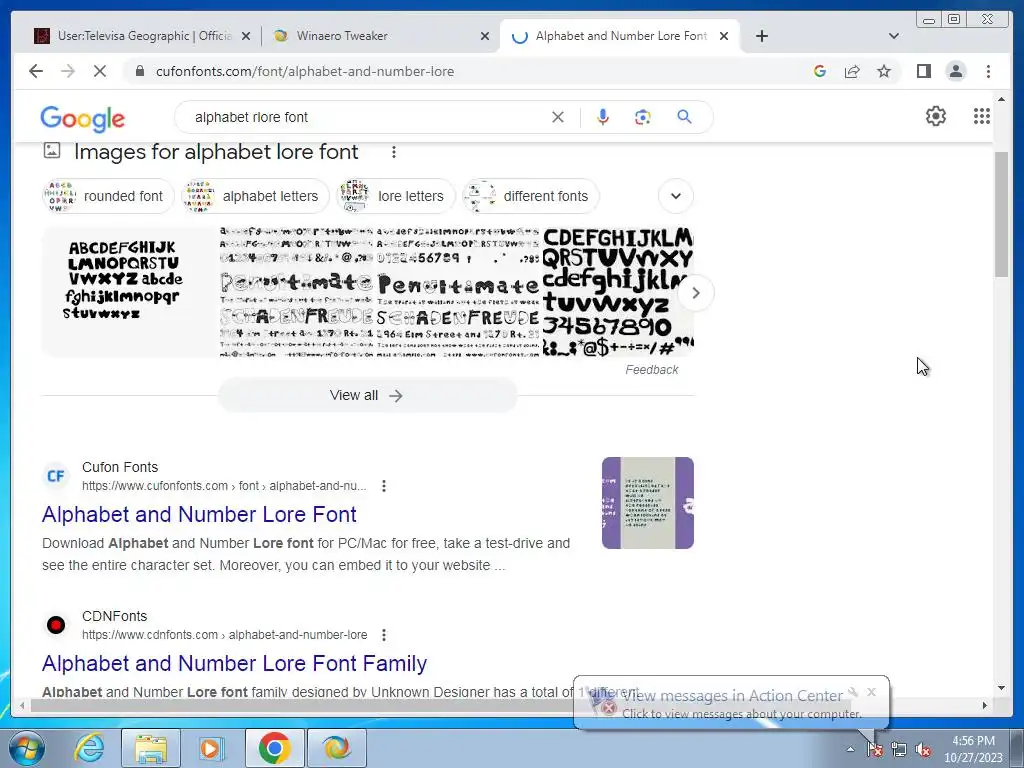Click the Feedback link under images

(651, 370)
